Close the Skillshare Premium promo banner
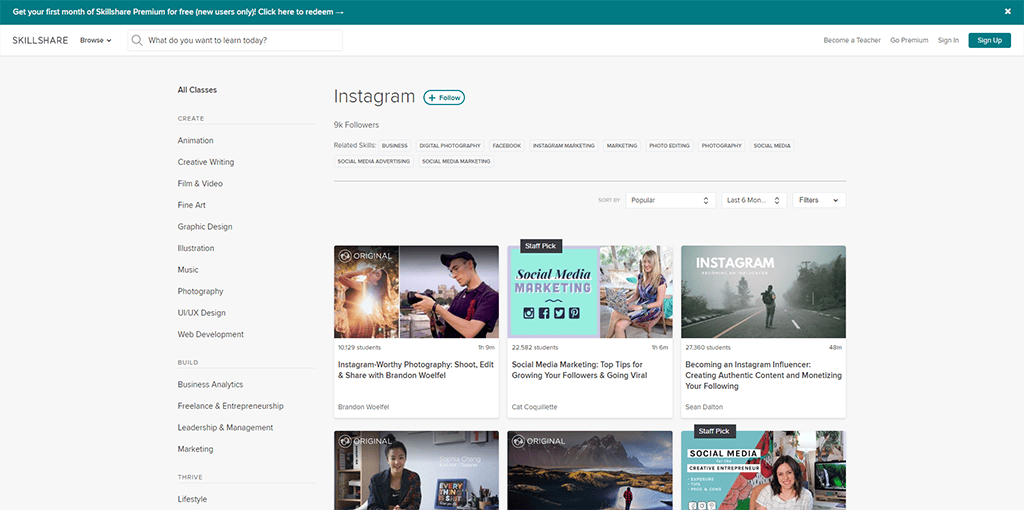The width and height of the screenshot is (1024, 510). [x=1008, y=12]
